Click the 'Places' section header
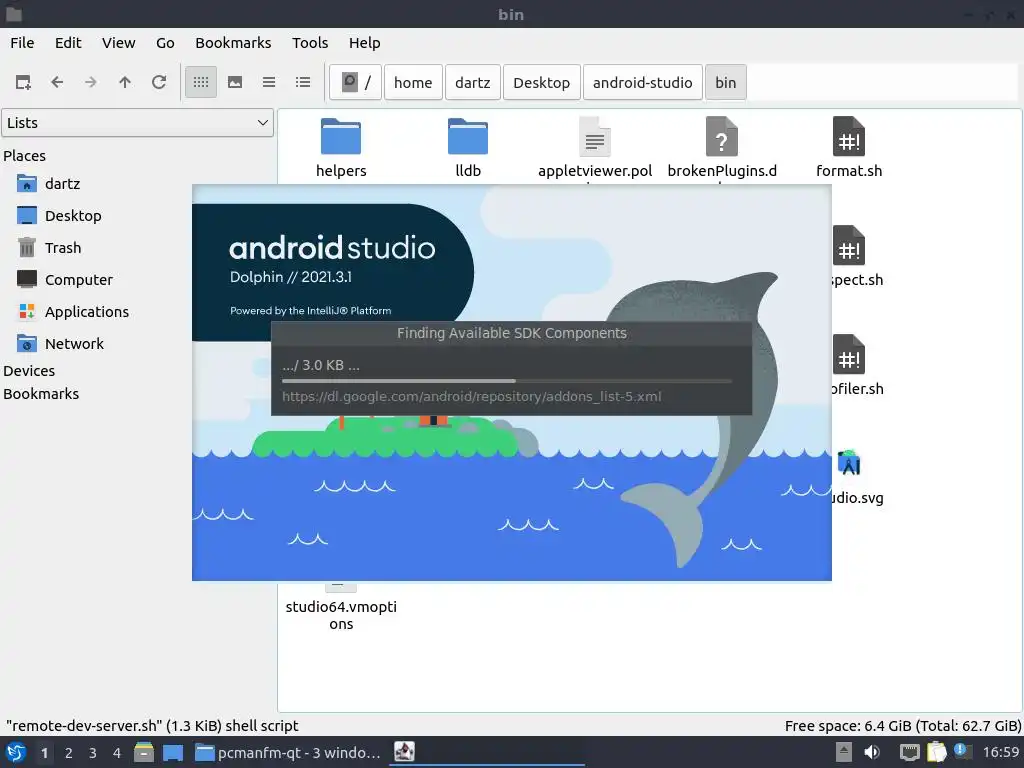Viewport: 1024px width, 768px height. pos(25,156)
